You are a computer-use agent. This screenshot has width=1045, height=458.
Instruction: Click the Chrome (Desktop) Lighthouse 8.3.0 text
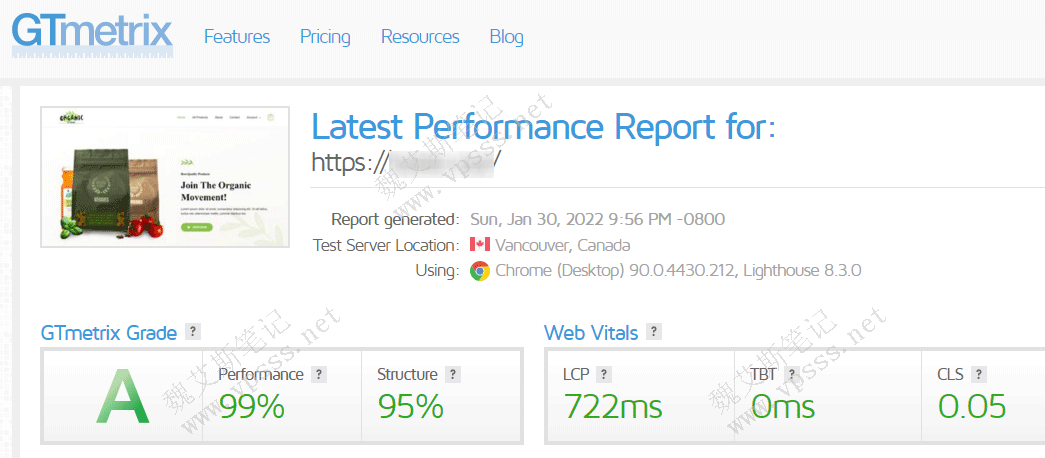[x=678, y=271]
